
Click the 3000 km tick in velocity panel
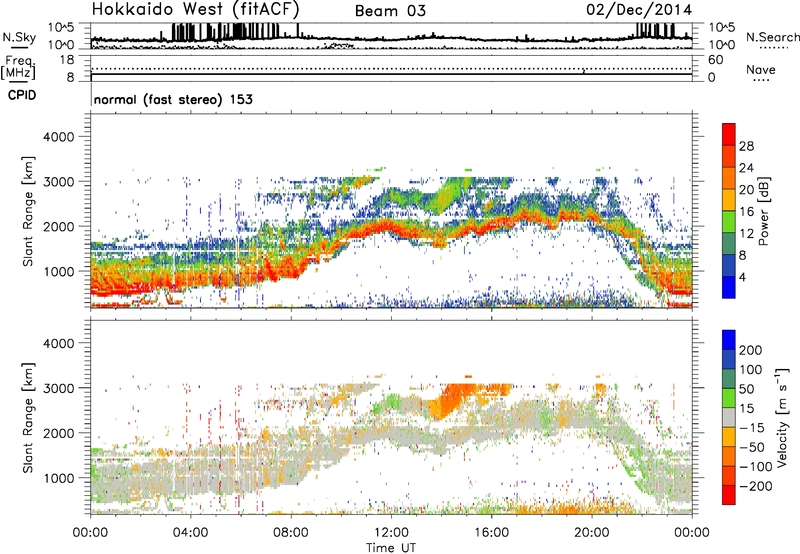[x=58, y=388]
